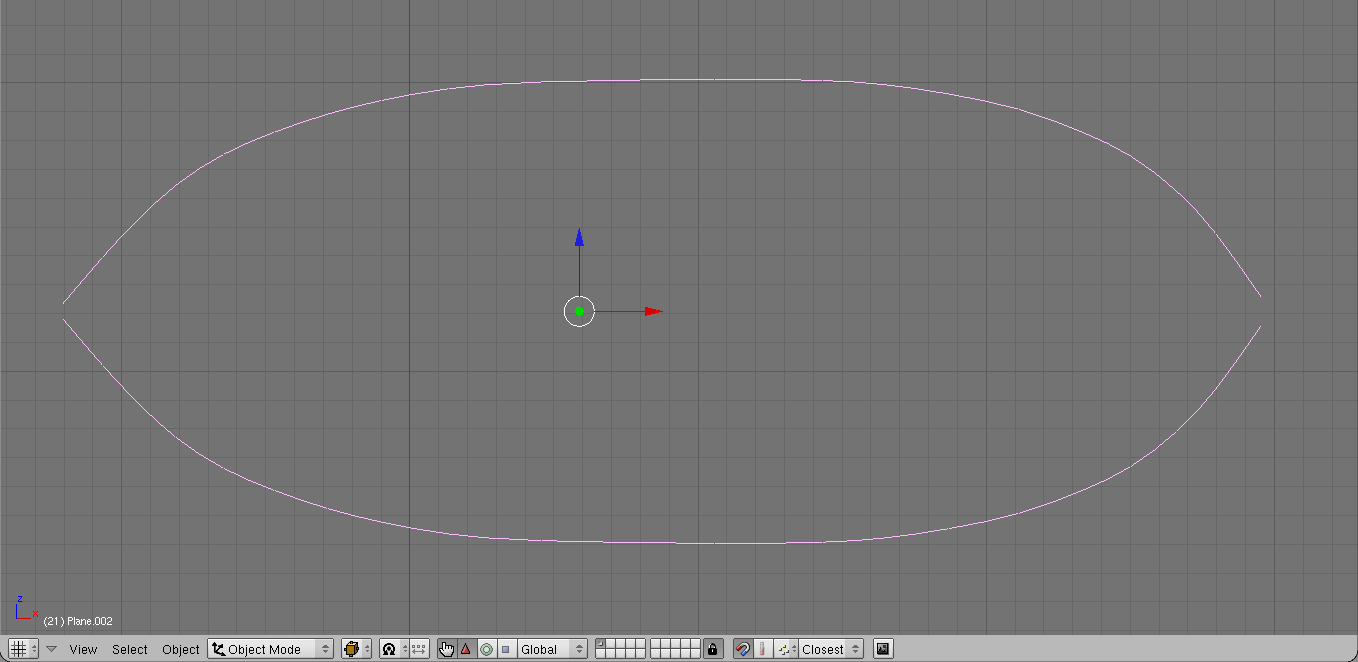Select the scale manipulator square icon

505,649
